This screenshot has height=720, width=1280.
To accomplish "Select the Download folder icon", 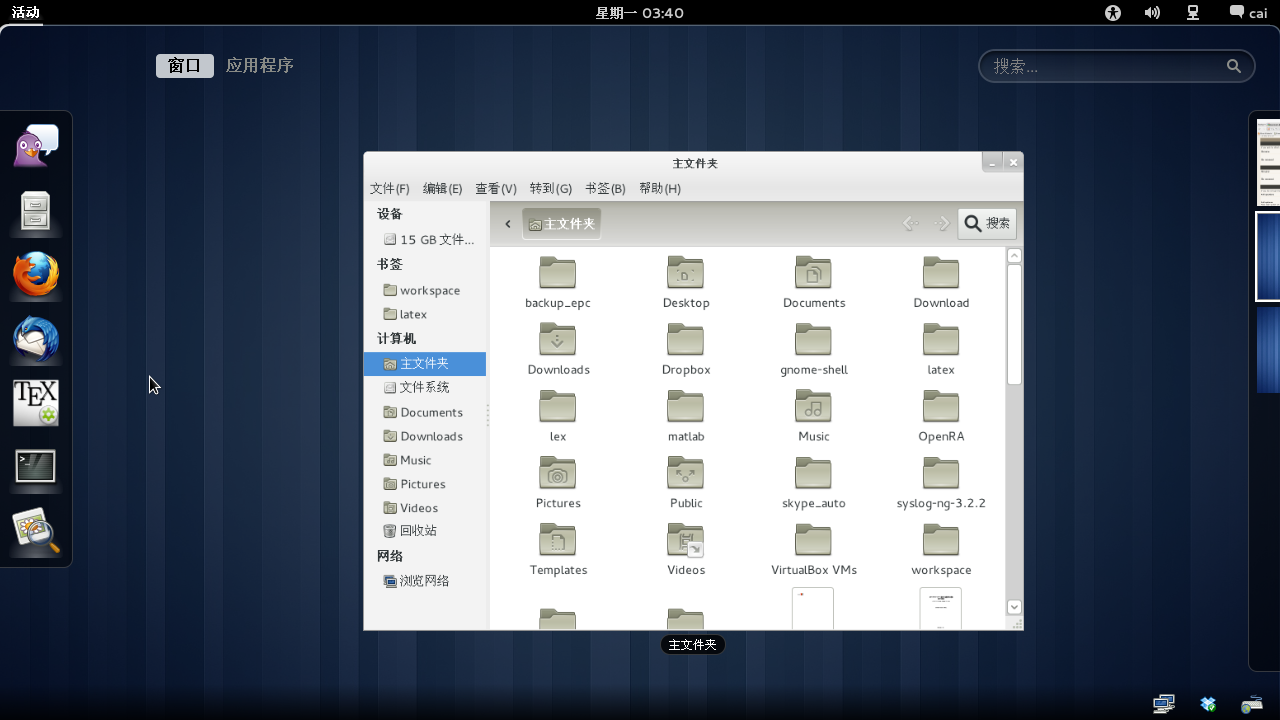I will 941,283.
